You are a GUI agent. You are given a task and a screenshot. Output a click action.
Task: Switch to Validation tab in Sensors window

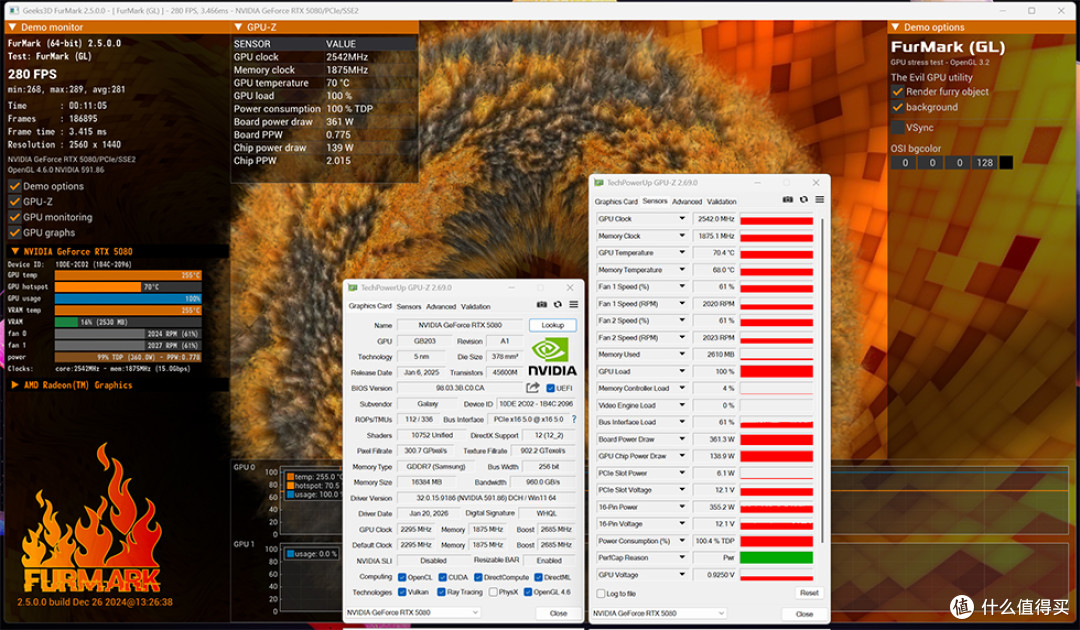click(x=721, y=202)
